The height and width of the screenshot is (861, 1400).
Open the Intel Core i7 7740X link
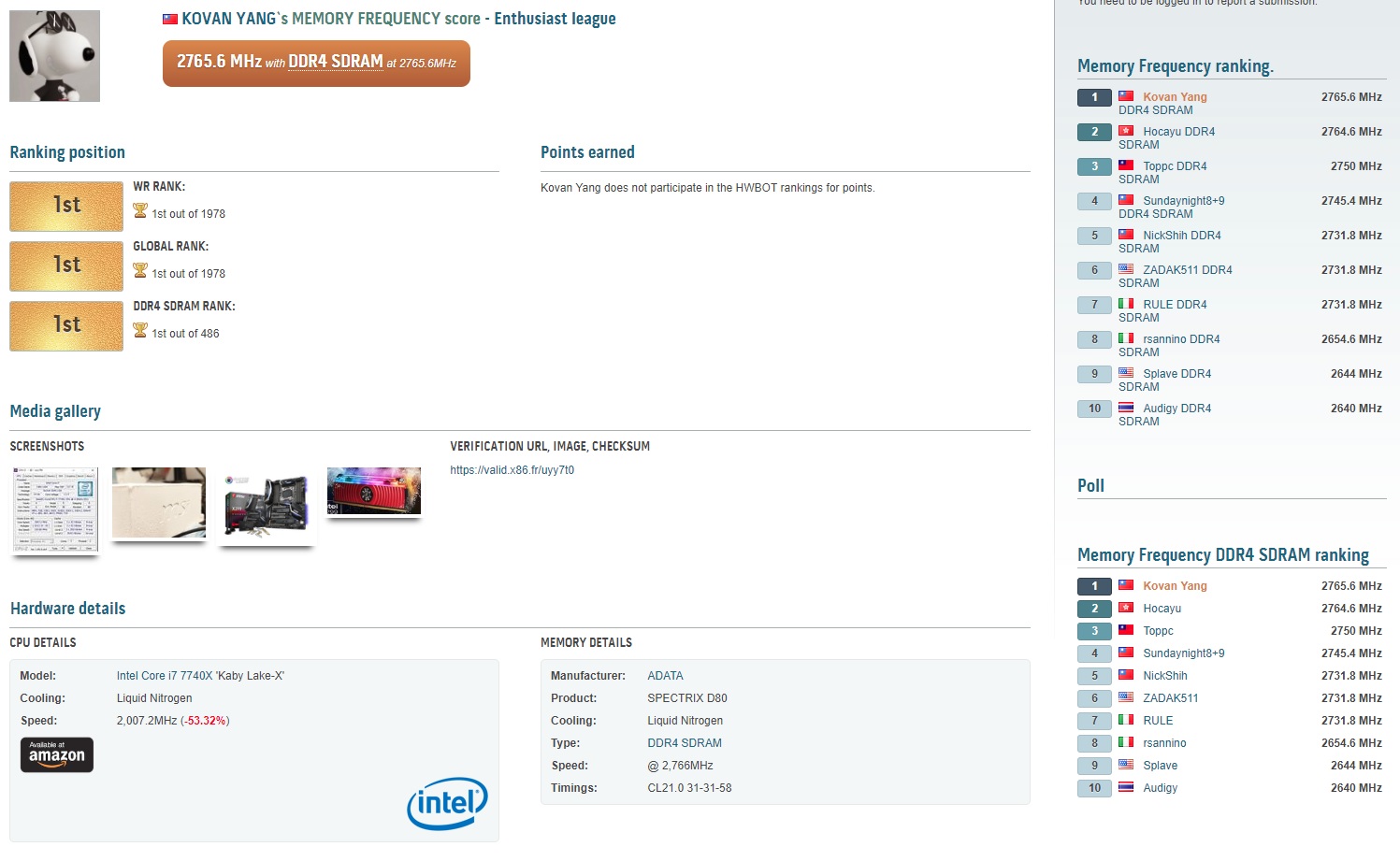point(200,675)
